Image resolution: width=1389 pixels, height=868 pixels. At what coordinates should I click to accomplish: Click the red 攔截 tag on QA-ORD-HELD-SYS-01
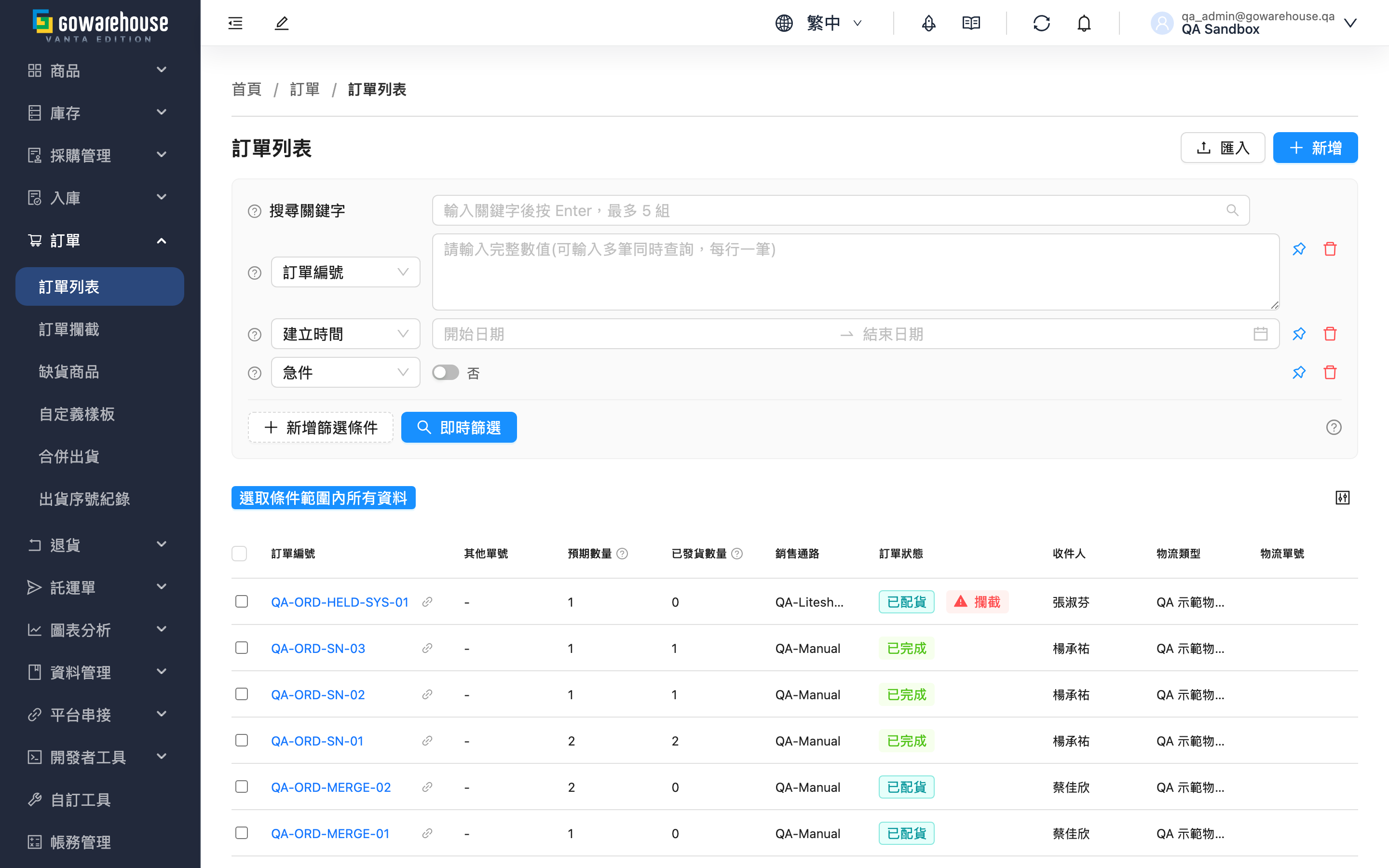tap(977, 602)
